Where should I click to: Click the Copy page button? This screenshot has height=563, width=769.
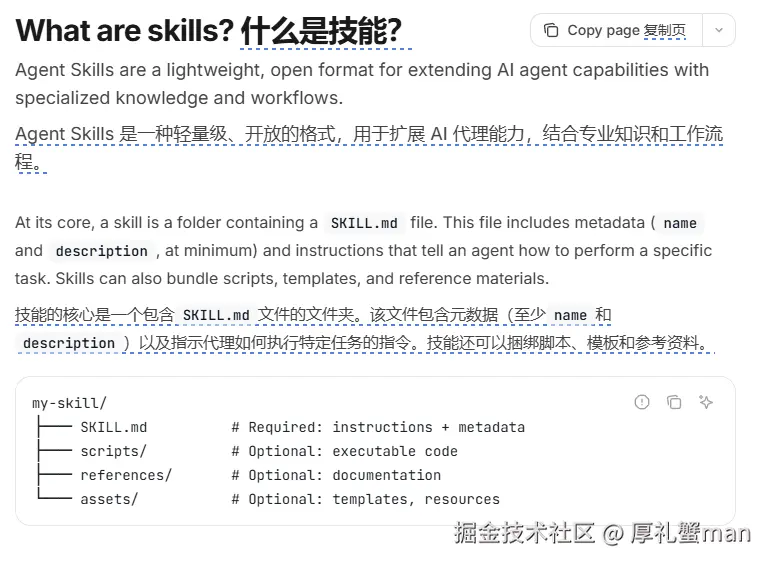tap(616, 30)
